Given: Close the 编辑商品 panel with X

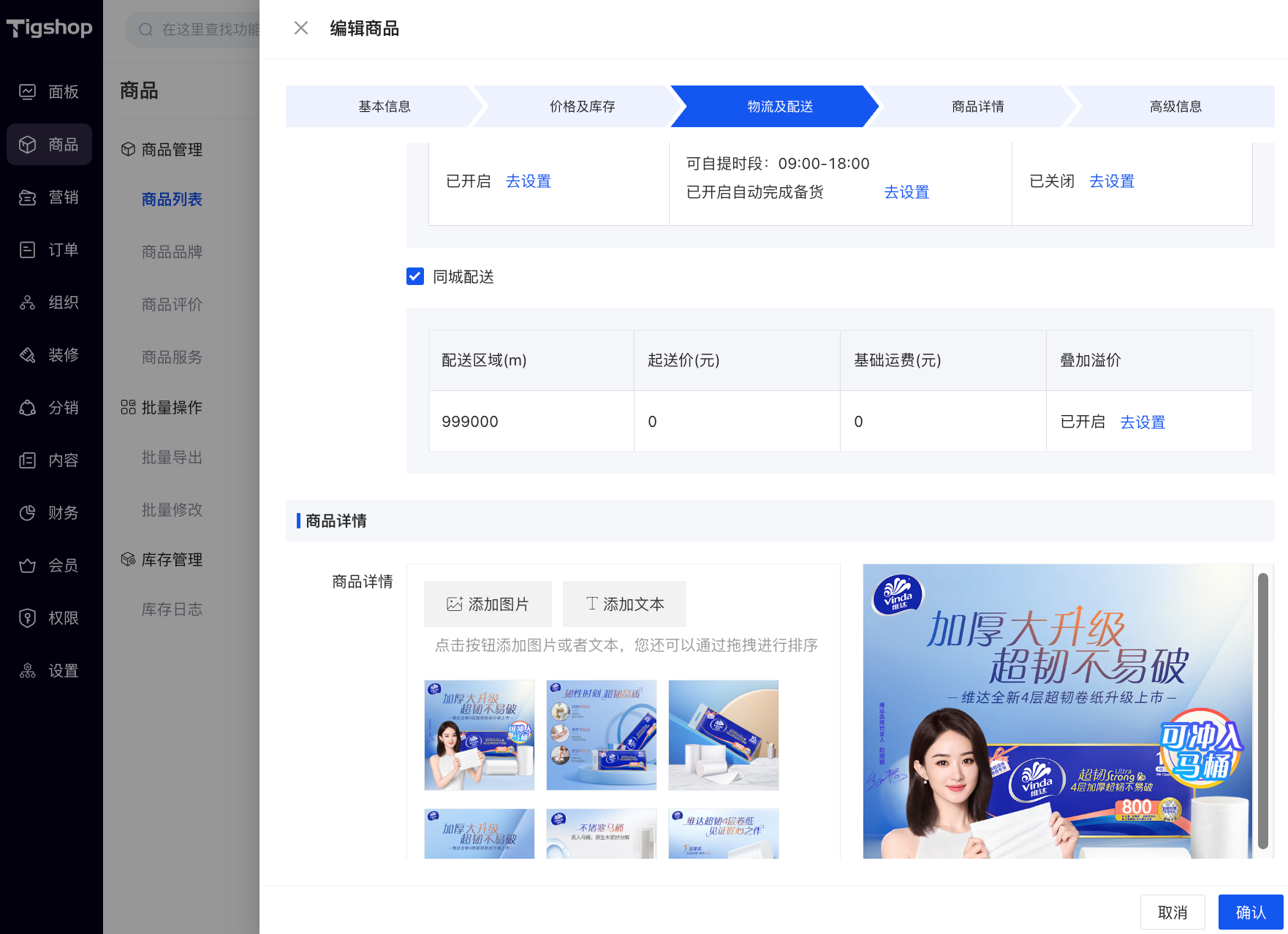Looking at the screenshot, I should click(301, 29).
